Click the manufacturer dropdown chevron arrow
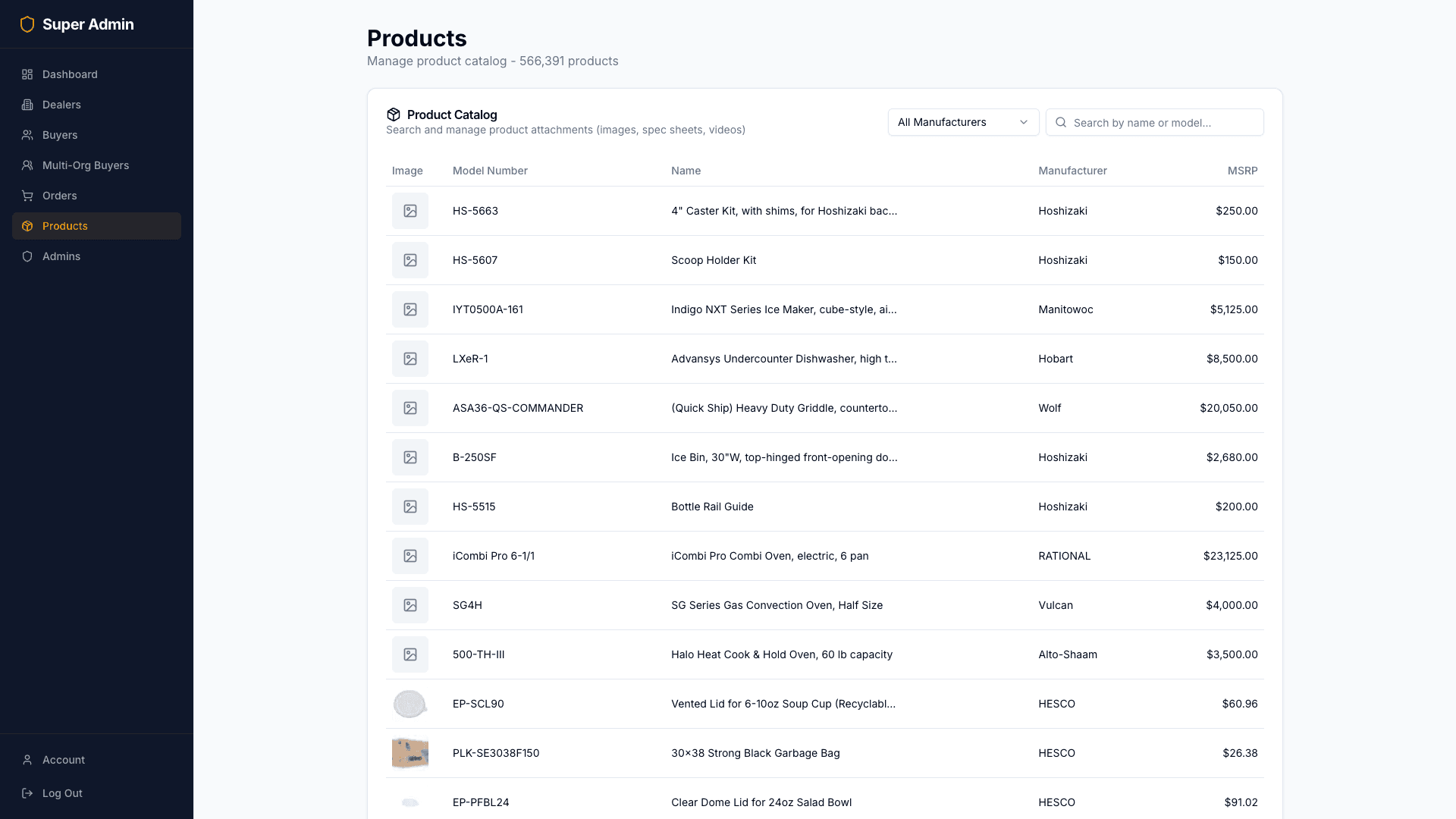Screen dimensions: 1456x819 point(1024,122)
